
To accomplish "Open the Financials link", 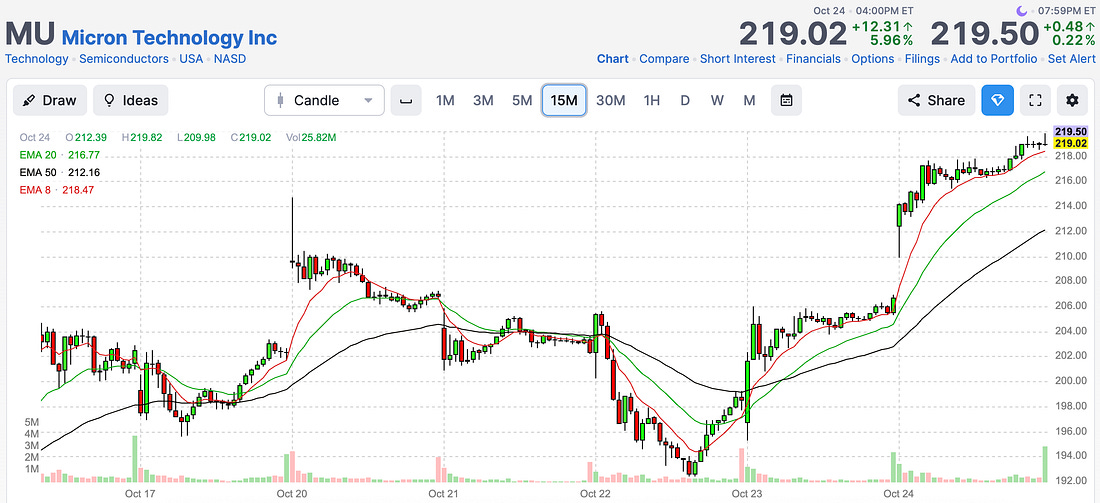I will coord(813,59).
